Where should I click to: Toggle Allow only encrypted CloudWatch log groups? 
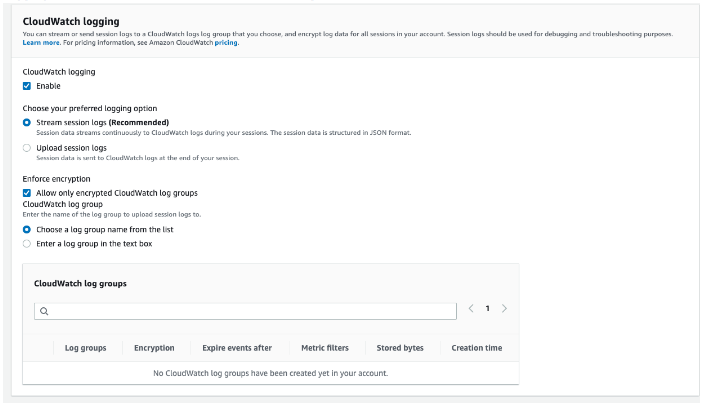point(27,192)
